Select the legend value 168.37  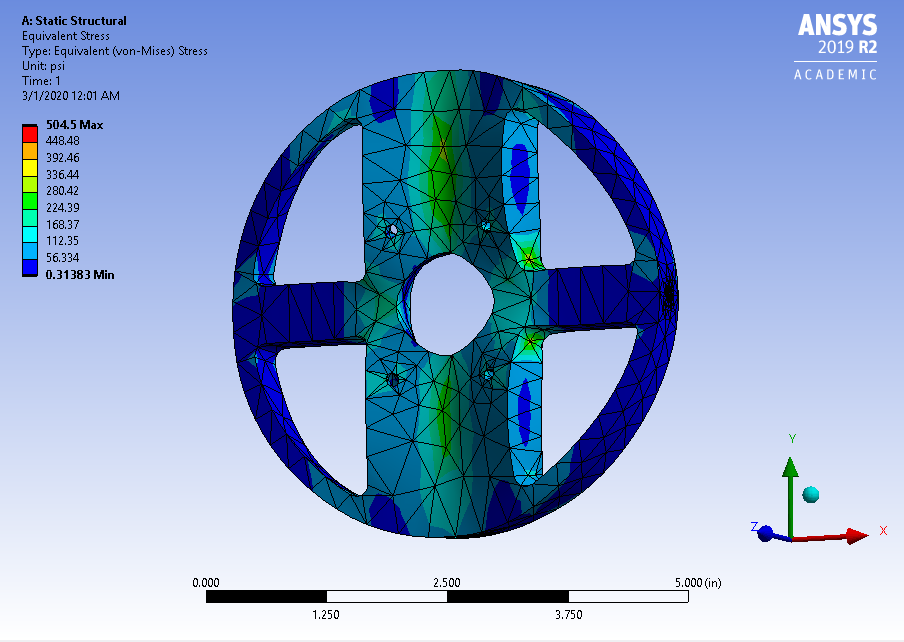(x=63, y=224)
